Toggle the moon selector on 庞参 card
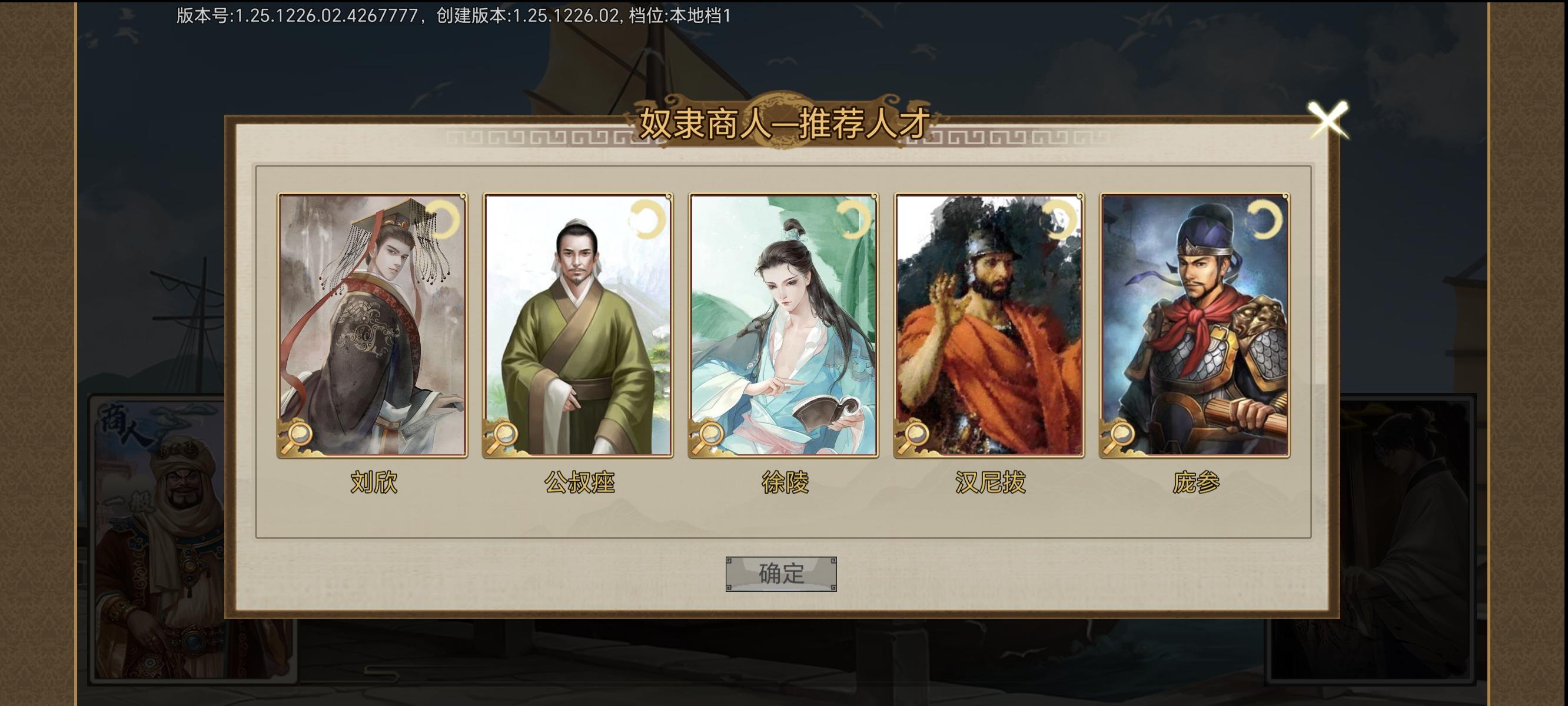 click(1265, 219)
